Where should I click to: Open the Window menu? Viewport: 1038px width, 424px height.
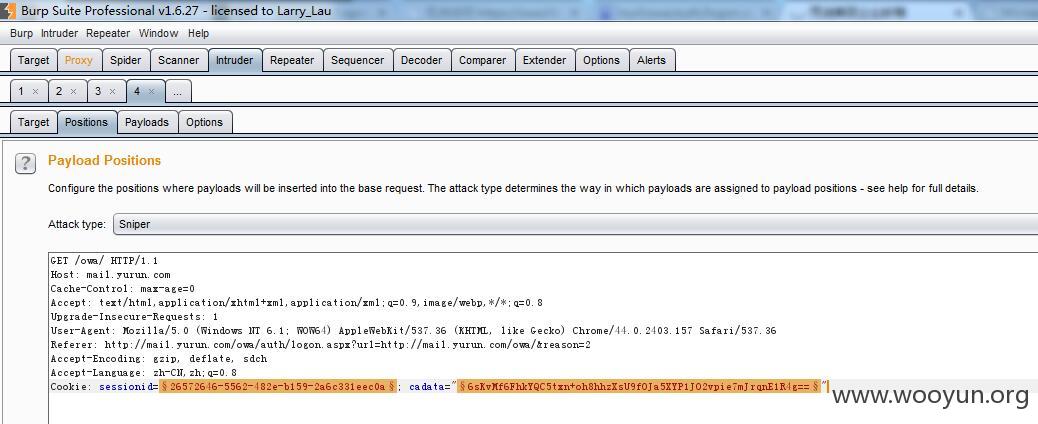pyautogui.click(x=158, y=33)
